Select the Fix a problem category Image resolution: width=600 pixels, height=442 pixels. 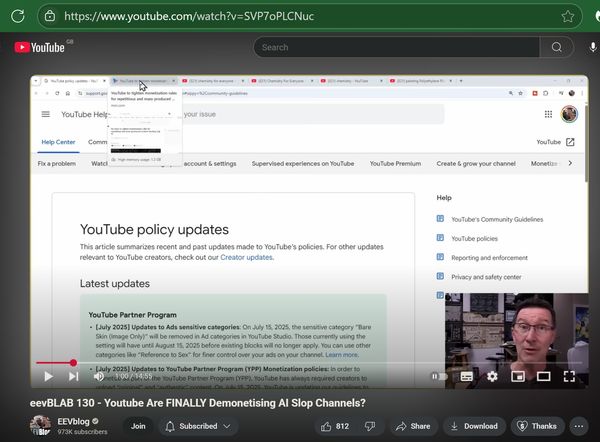57,163
